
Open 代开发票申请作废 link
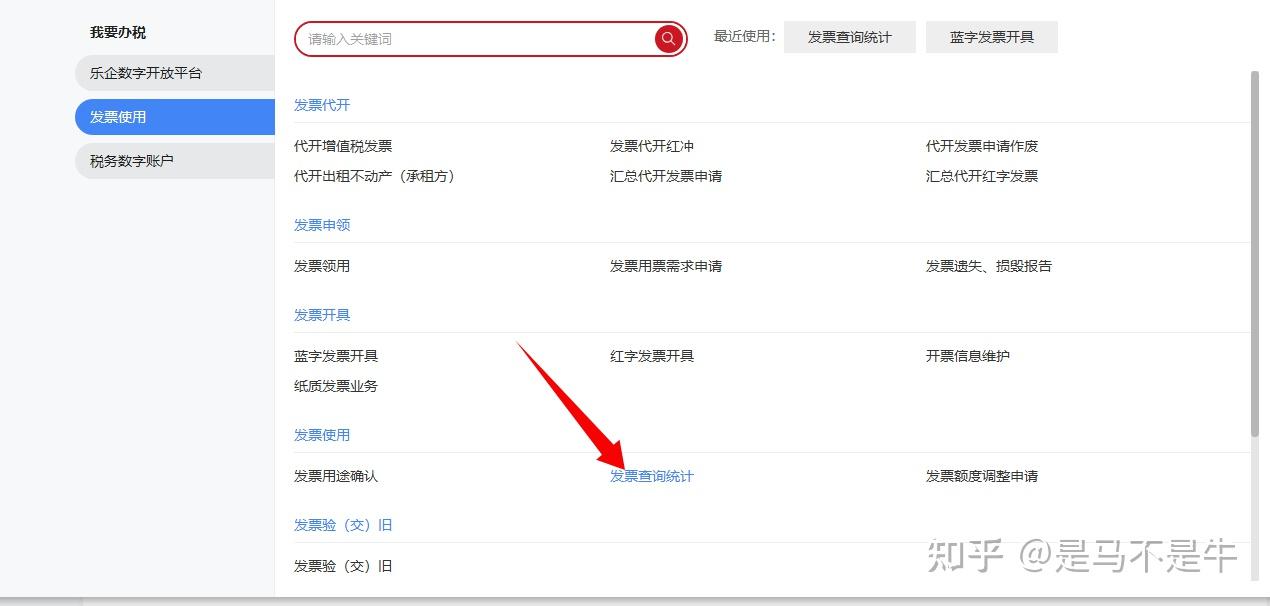click(982, 146)
